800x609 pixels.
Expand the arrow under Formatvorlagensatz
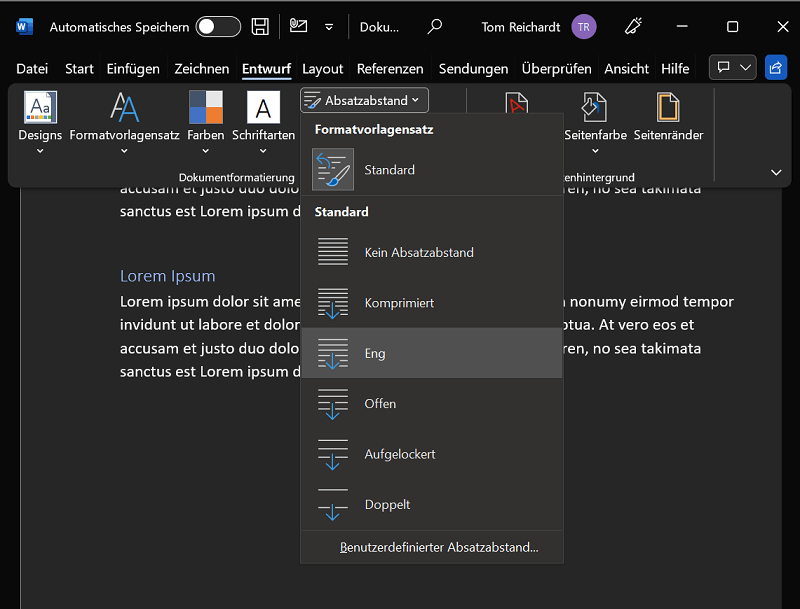(x=124, y=151)
